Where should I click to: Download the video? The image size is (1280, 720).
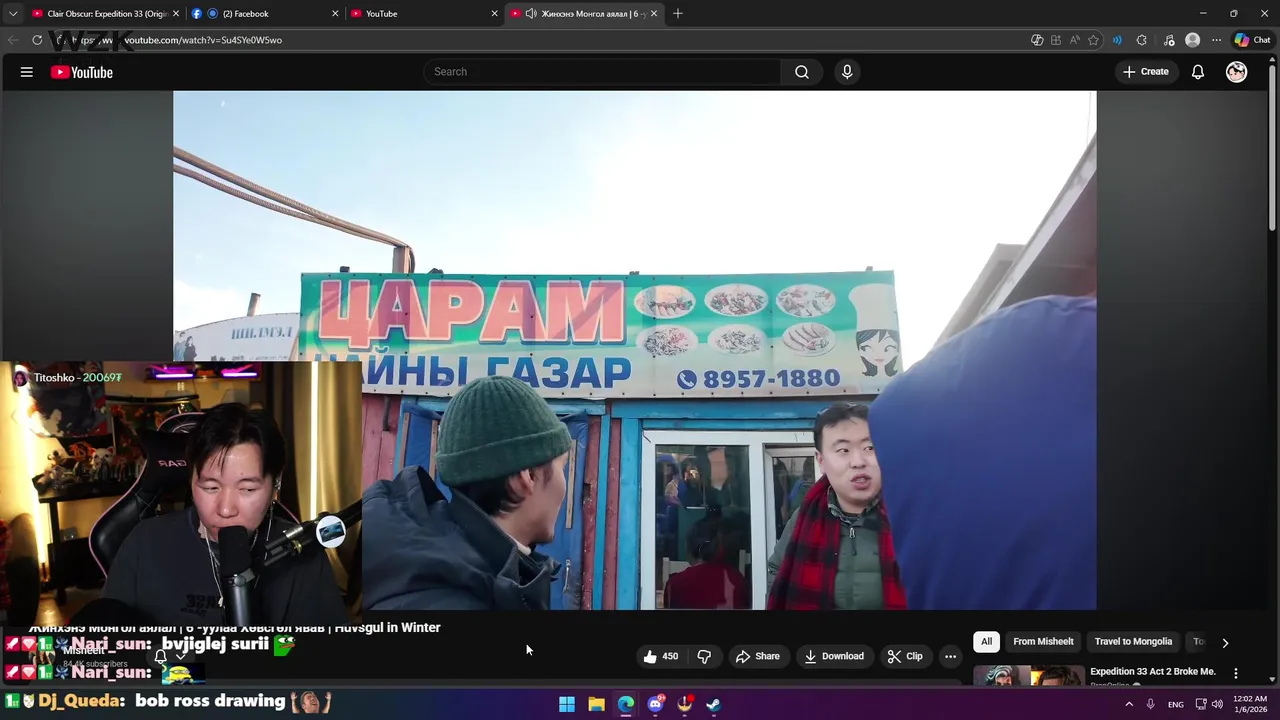point(833,656)
